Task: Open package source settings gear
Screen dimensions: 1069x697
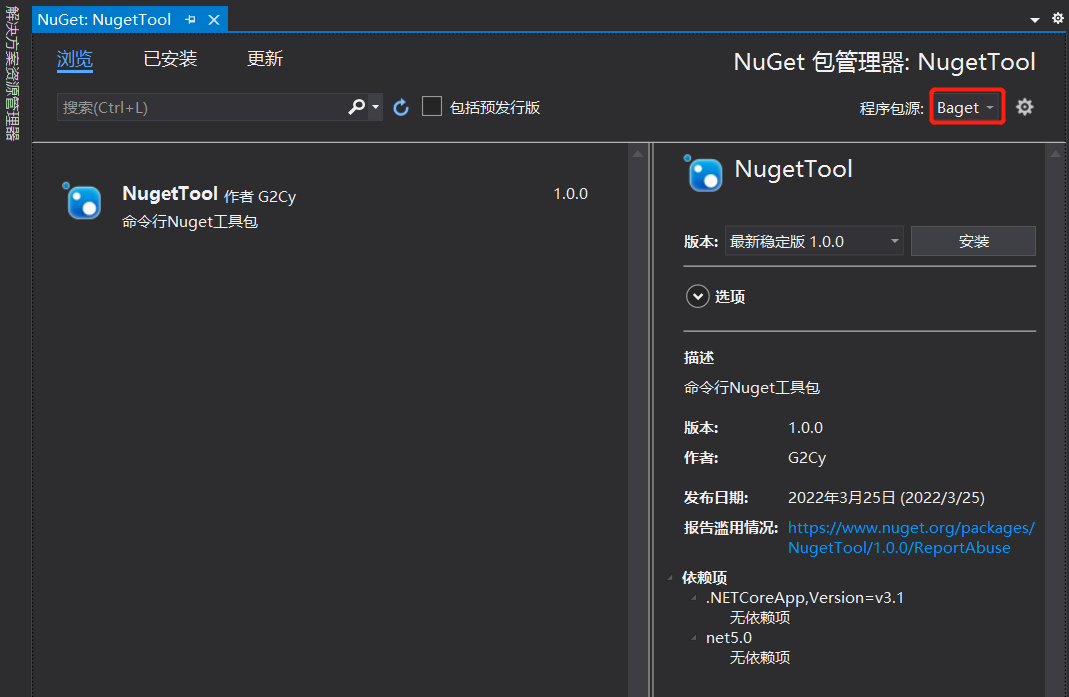Action: pyautogui.click(x=1024, y=107)
